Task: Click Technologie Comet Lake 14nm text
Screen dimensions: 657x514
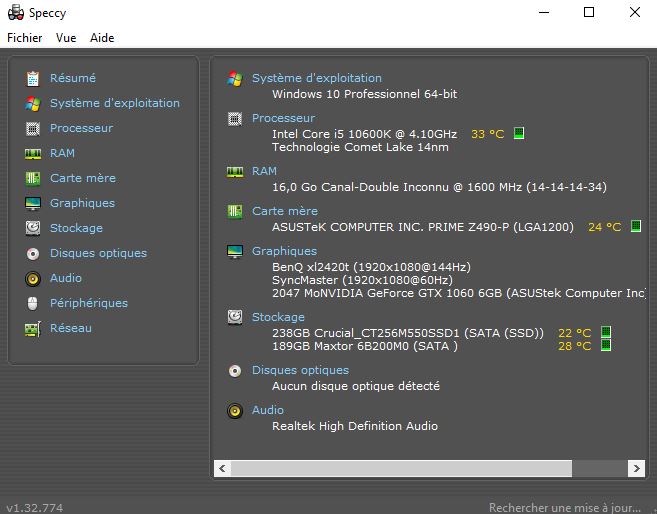Action: click(x=360, y=147)
